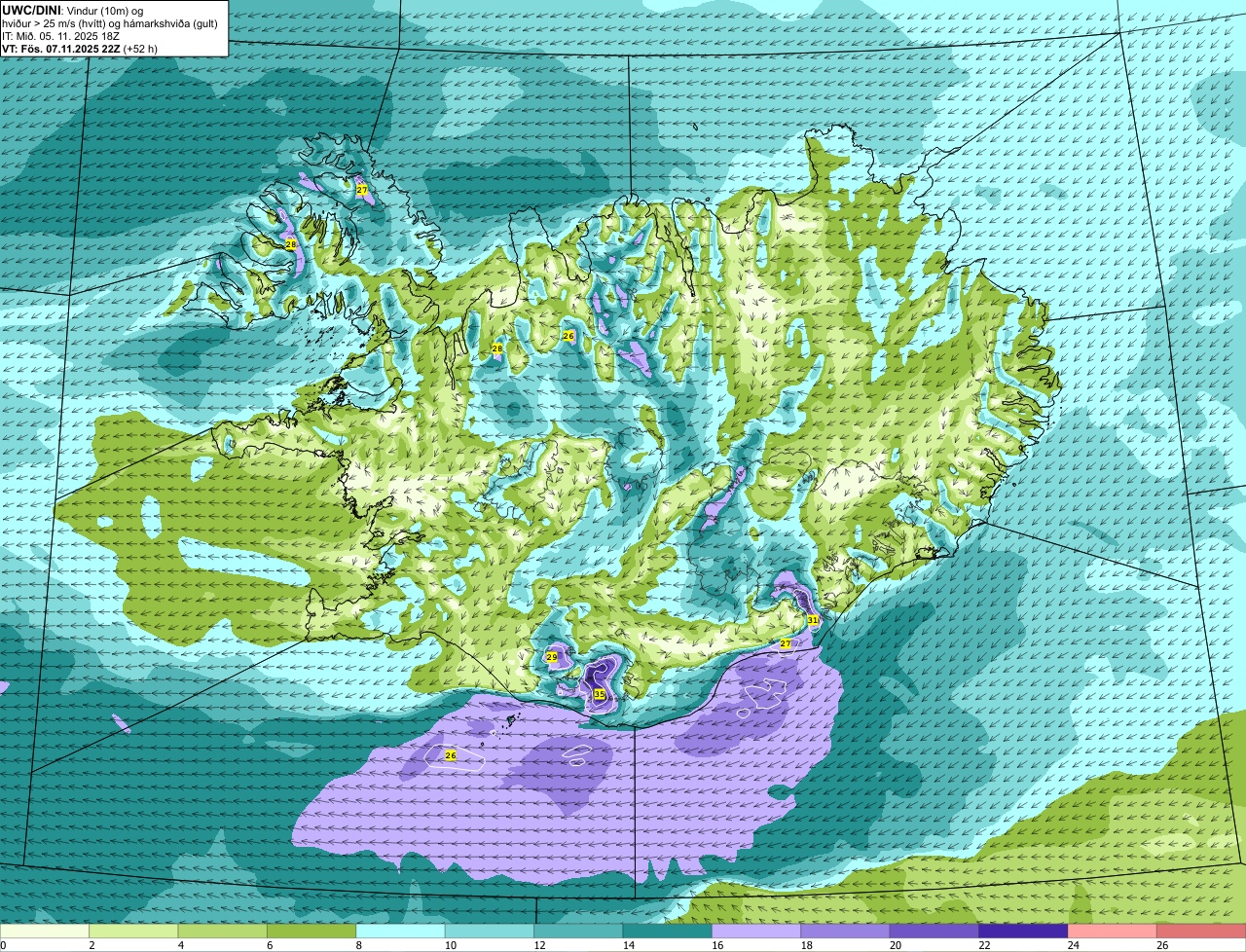Screen dimensions: 1246x952
Task: Click the 4–6 m/s green legend swatch
Action: tap(223, 932)
